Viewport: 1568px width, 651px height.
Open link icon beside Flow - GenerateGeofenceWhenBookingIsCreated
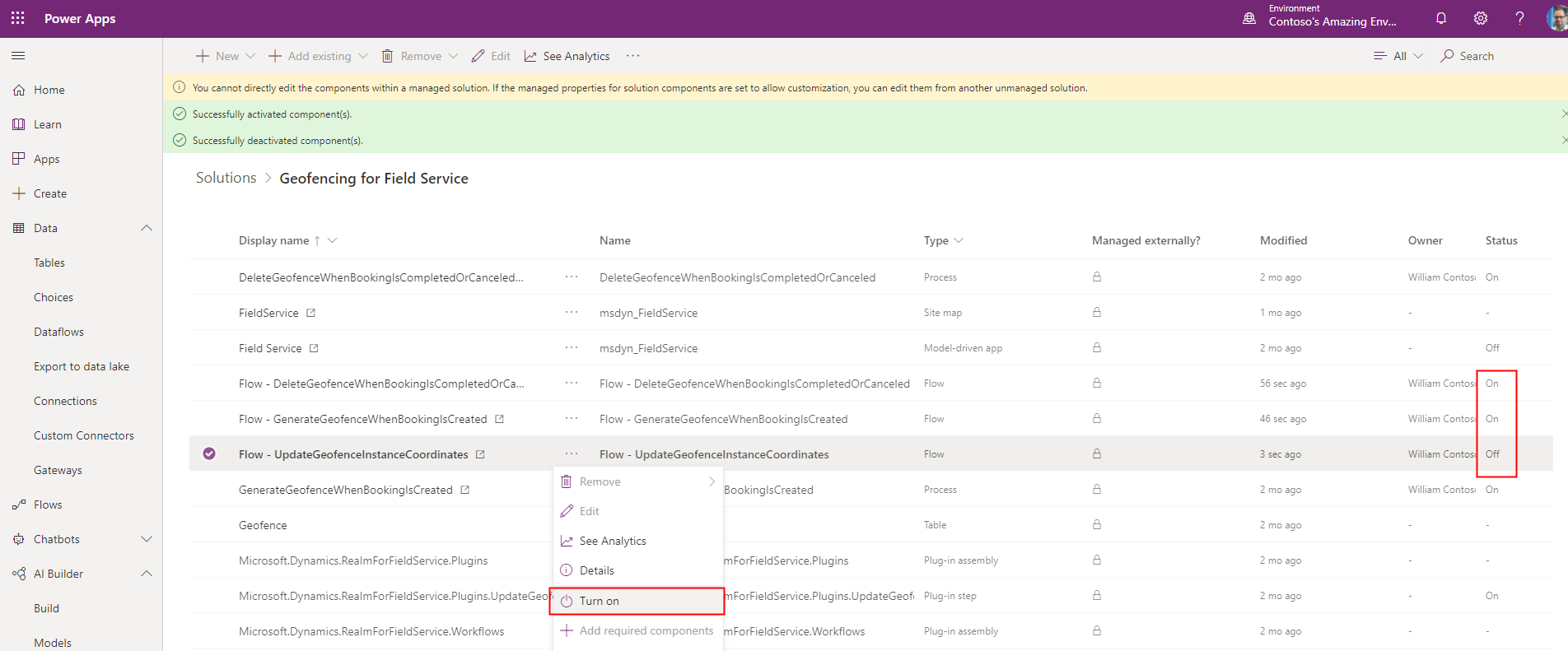click(x=499, y=419)
